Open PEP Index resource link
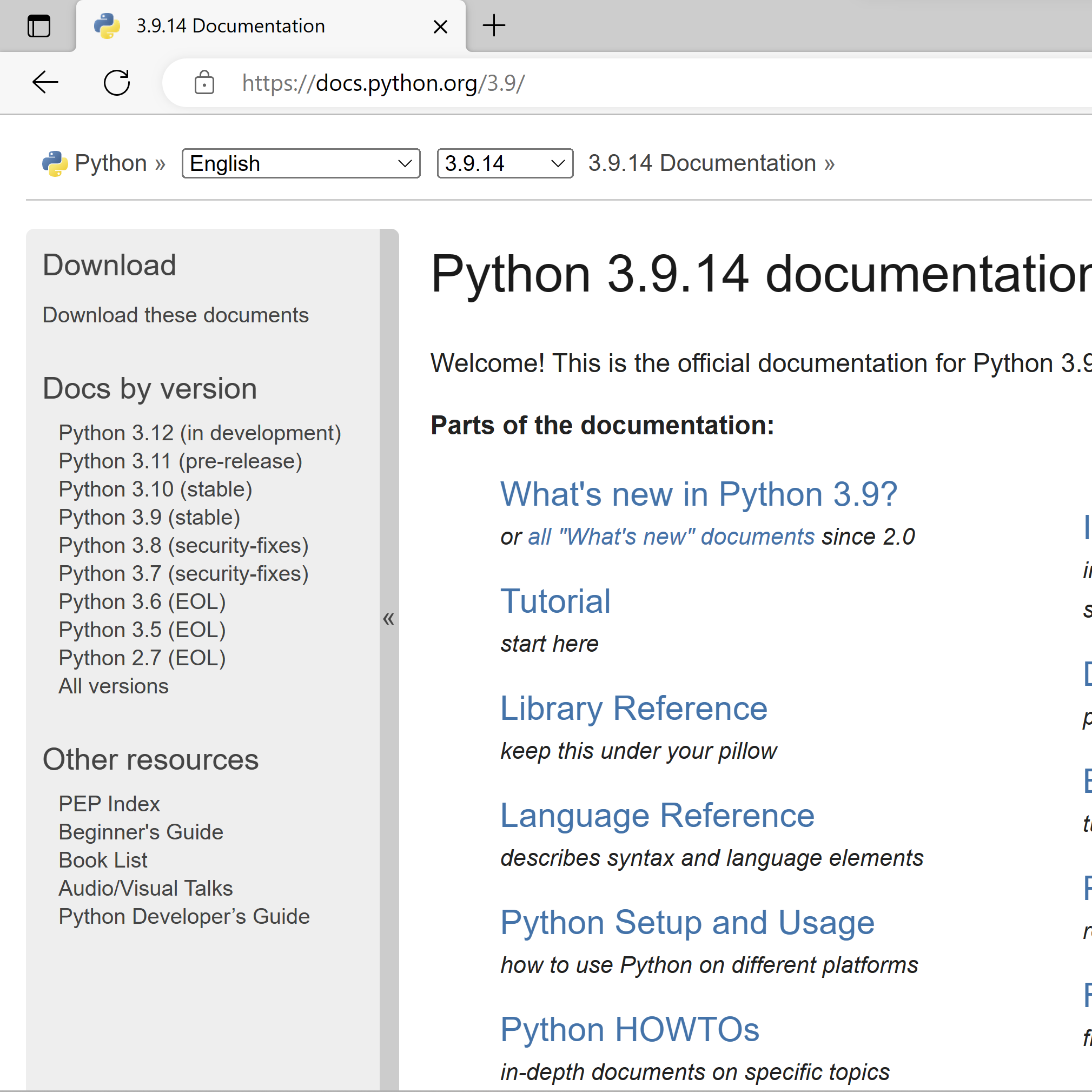The image size is (1092, 1092). (x=109, y=804)
